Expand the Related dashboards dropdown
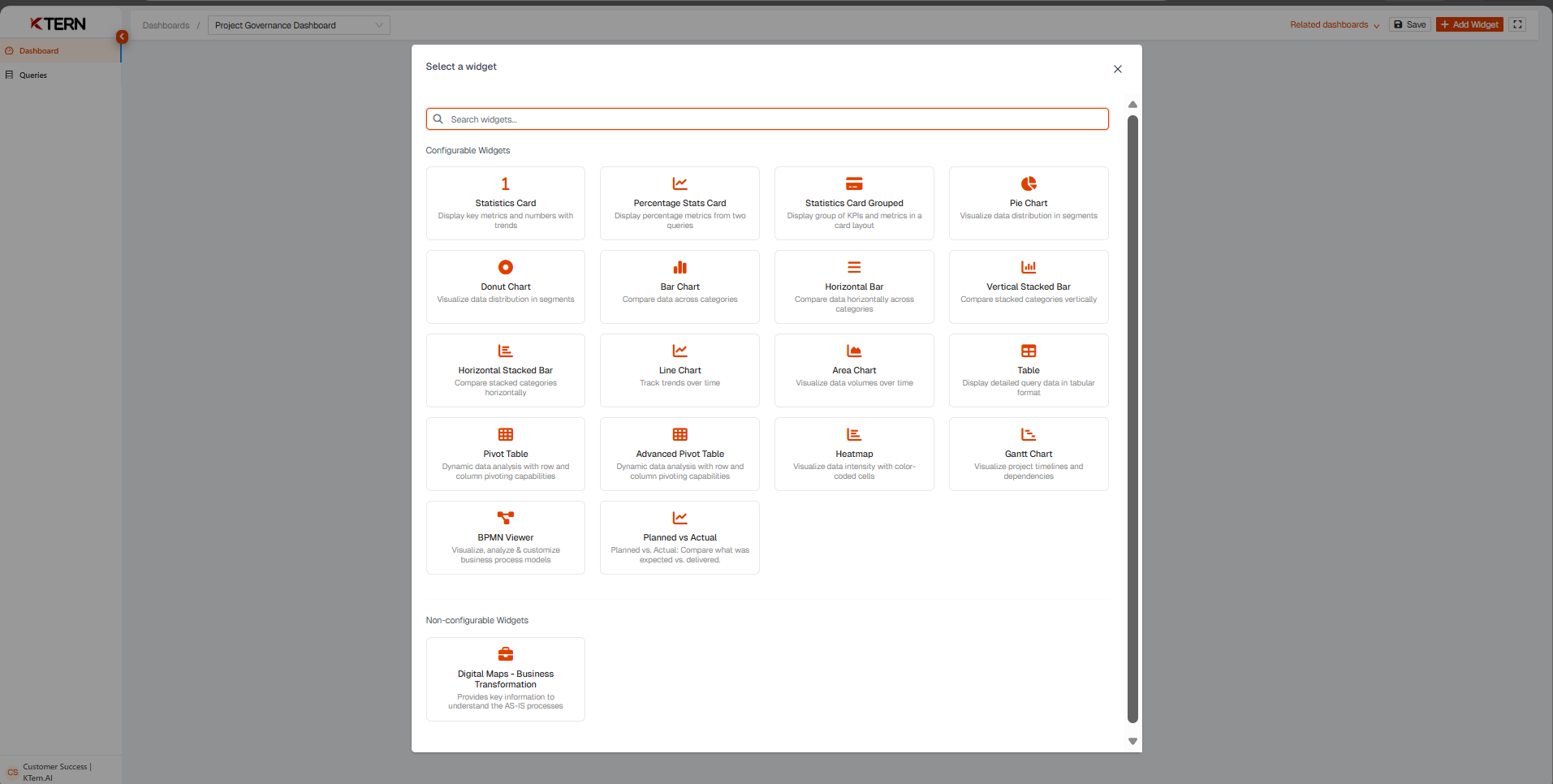The width and height of the screenshot is (1553, 784). point(1334,25)
